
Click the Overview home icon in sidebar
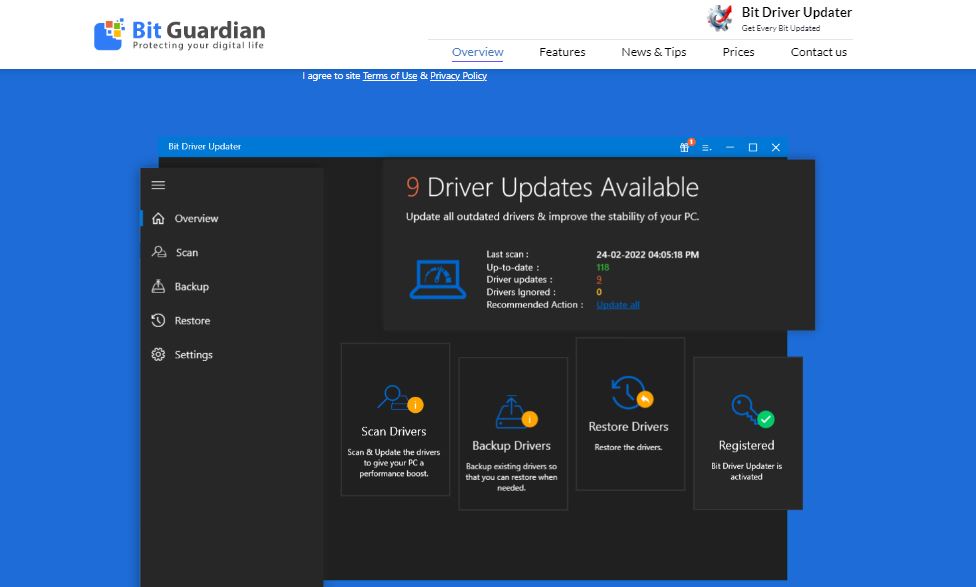[x=158, y=218]
